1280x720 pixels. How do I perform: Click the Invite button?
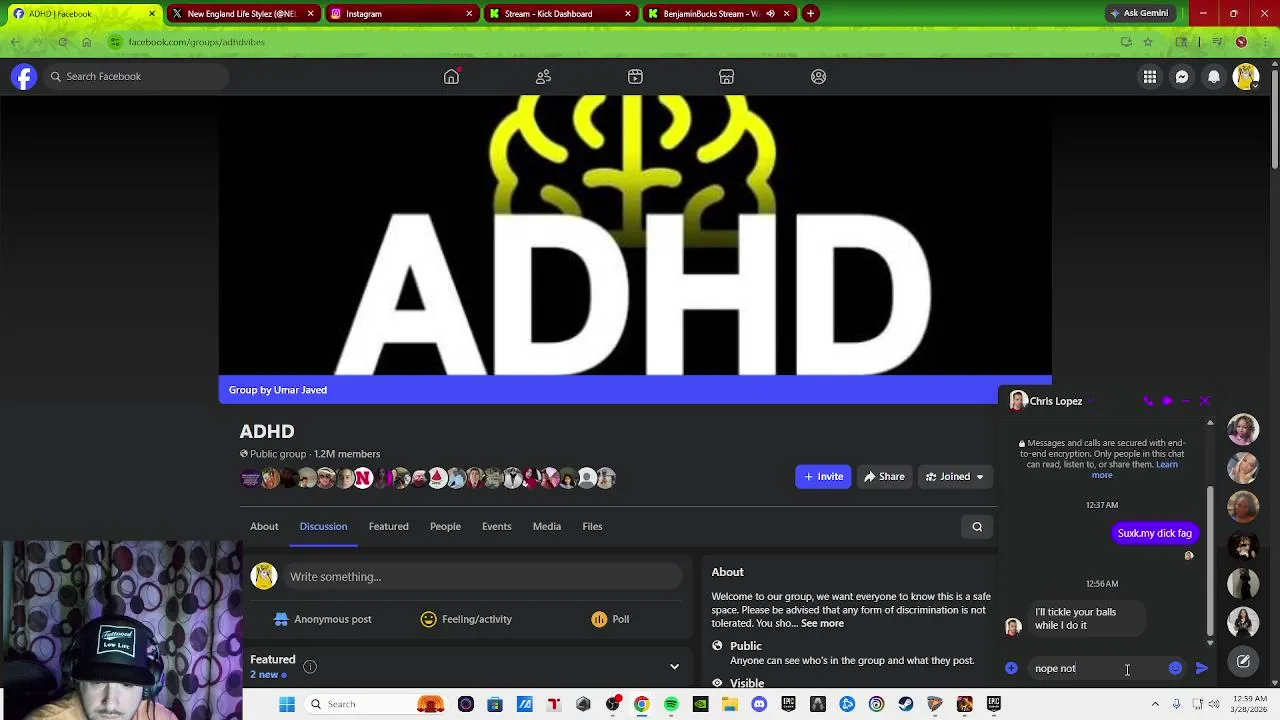823,477
